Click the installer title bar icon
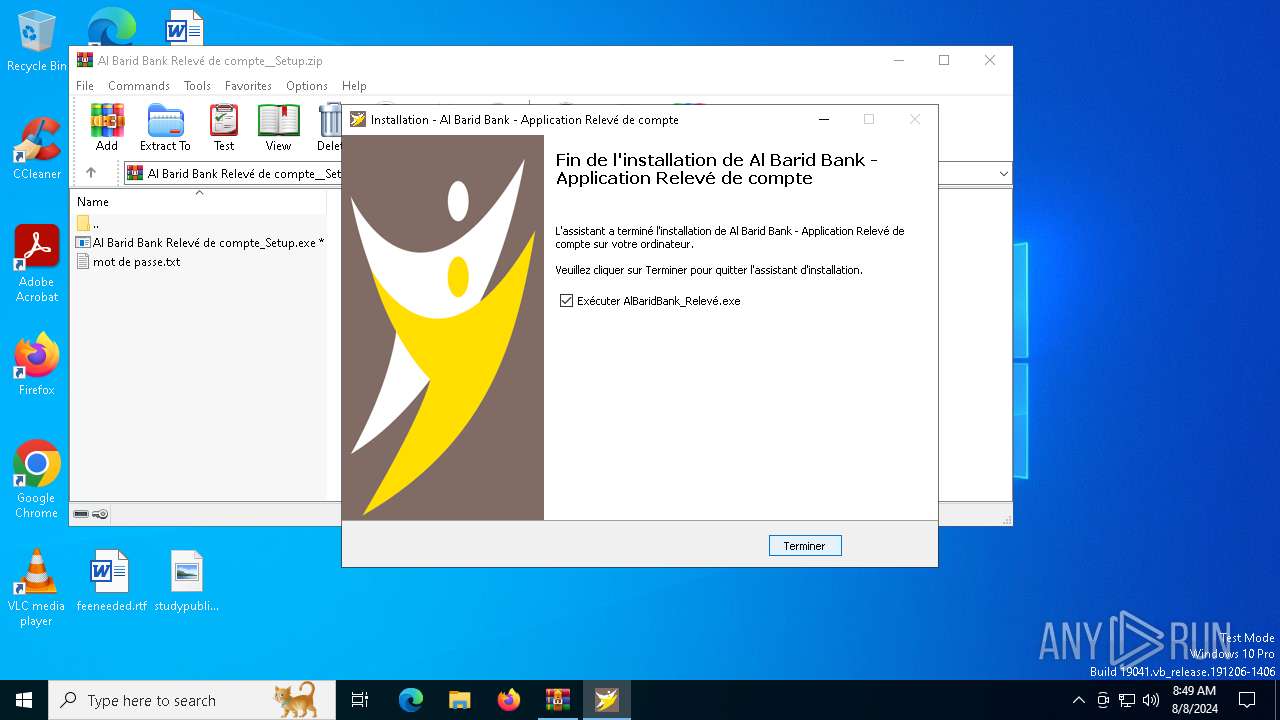1280x720 pixels. pyautogui.click(x=358, y=119)
